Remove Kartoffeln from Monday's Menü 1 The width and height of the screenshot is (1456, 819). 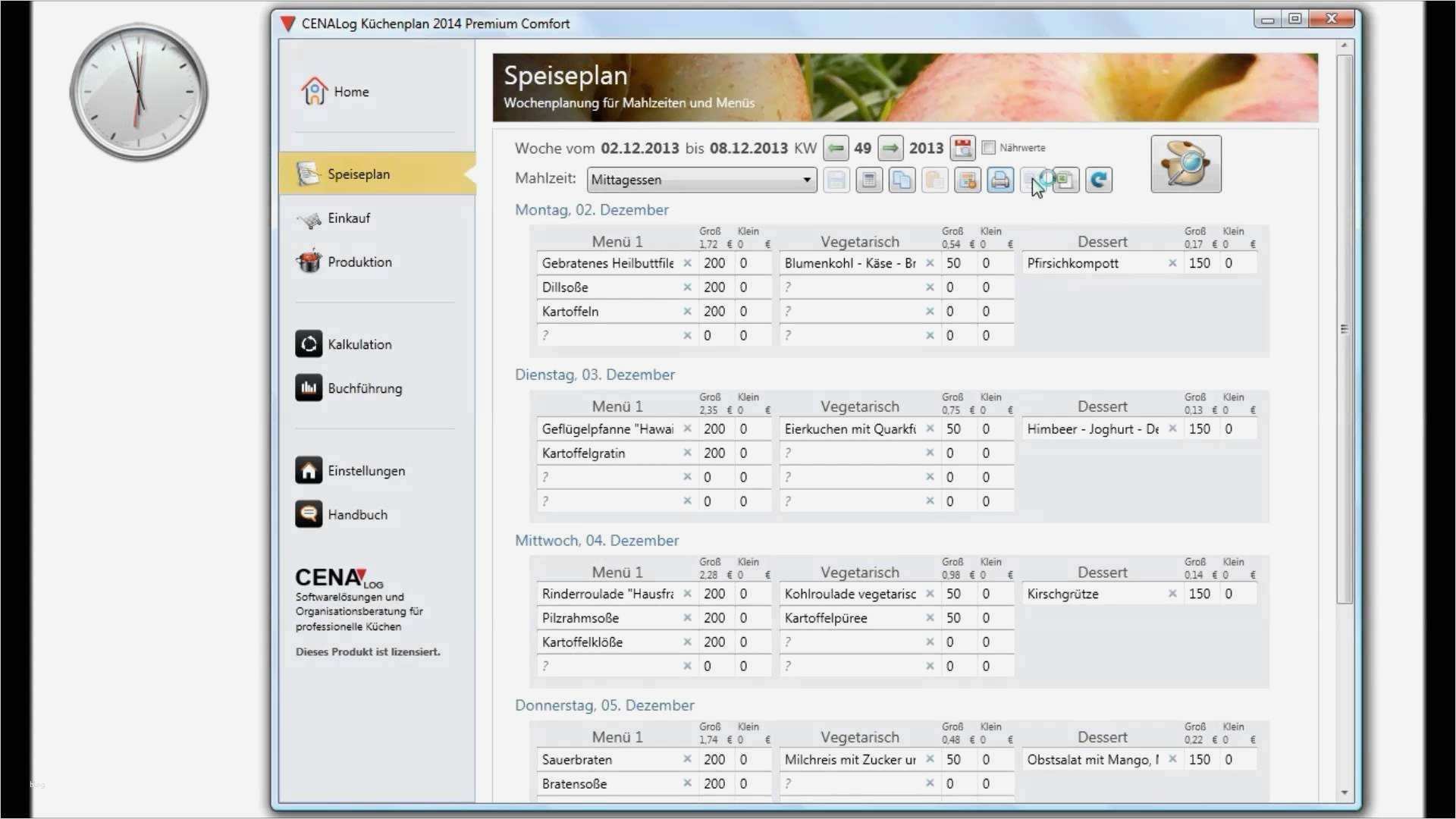(687, 311)
